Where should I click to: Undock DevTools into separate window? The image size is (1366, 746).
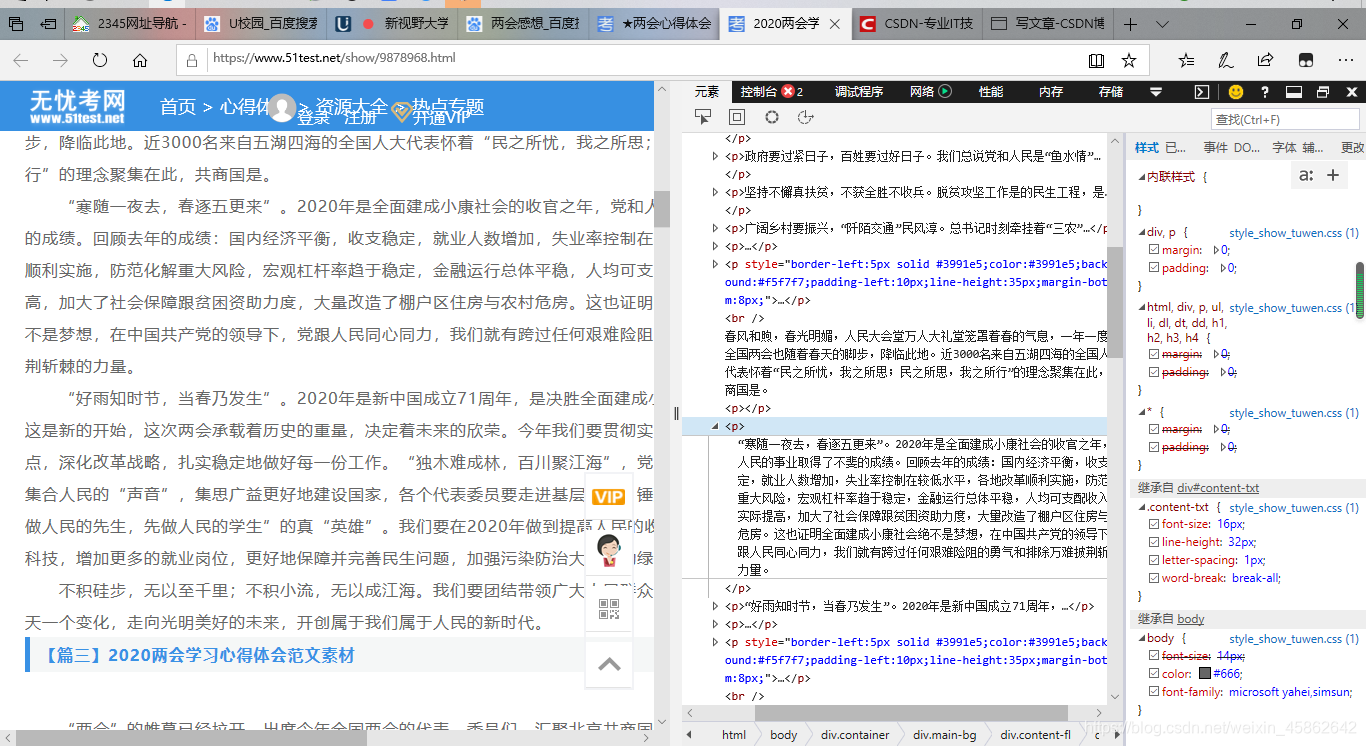pyautogui.click(x=1322, y=92)
